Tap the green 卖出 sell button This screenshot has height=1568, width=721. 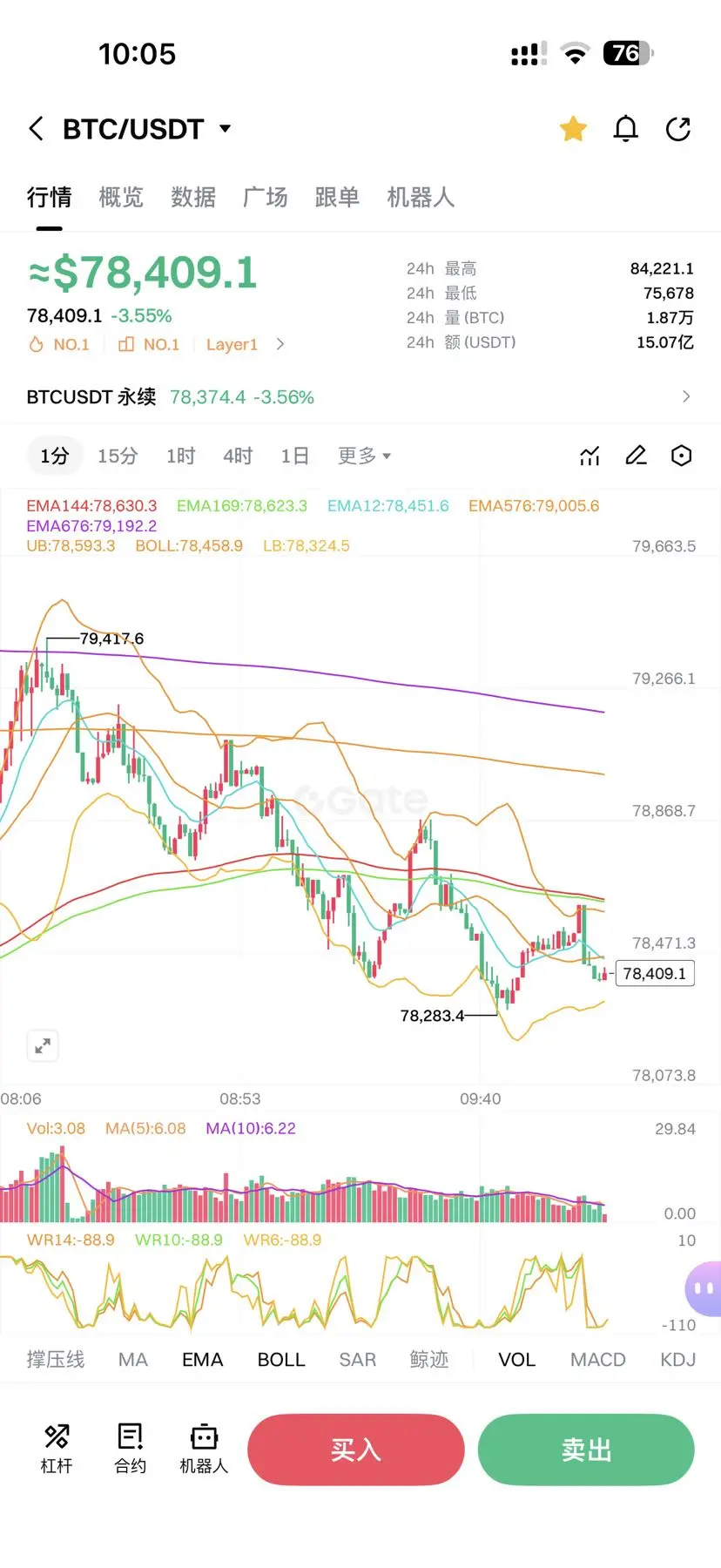point(586,1450)
